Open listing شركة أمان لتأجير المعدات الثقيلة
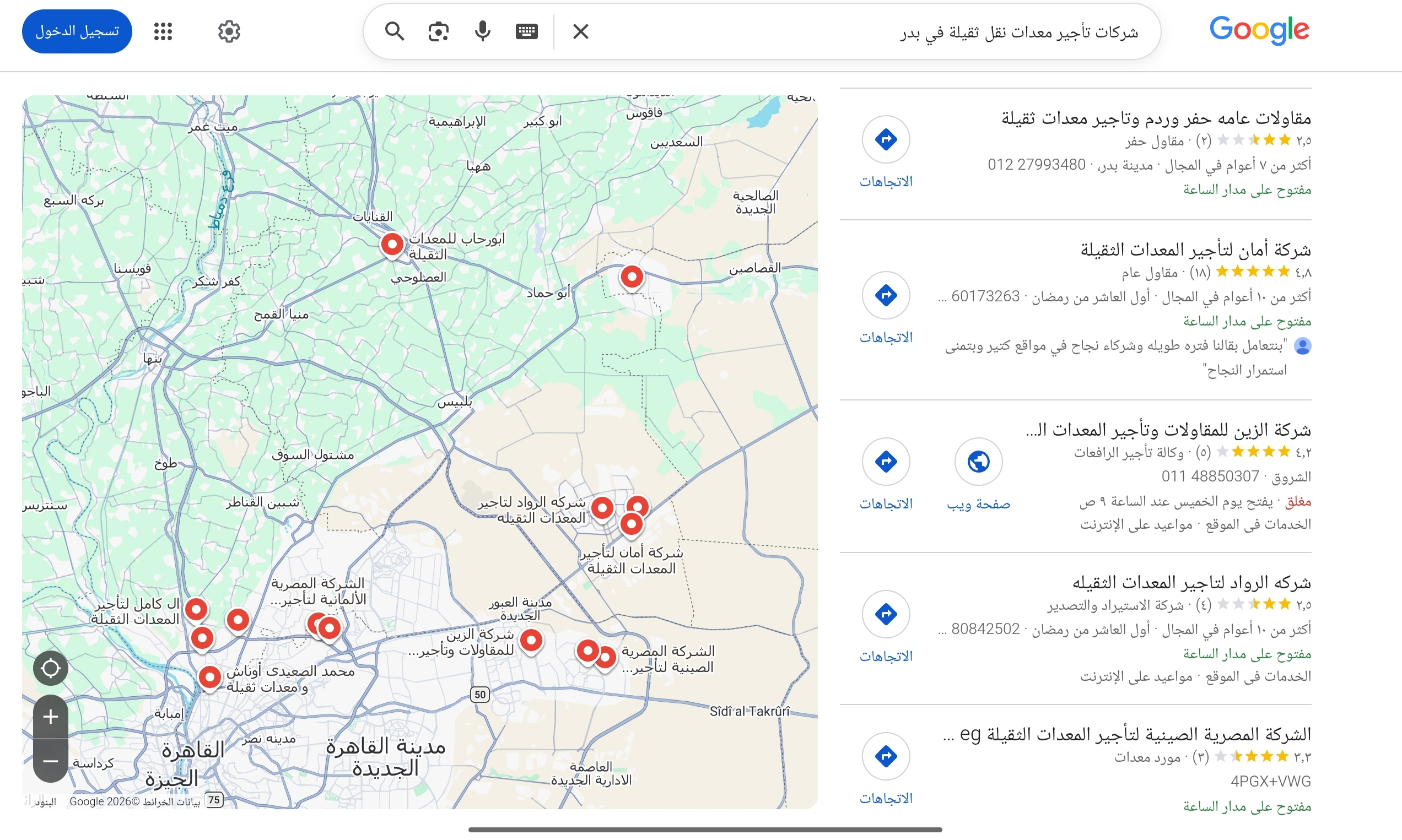 [x=1195, y=250]
